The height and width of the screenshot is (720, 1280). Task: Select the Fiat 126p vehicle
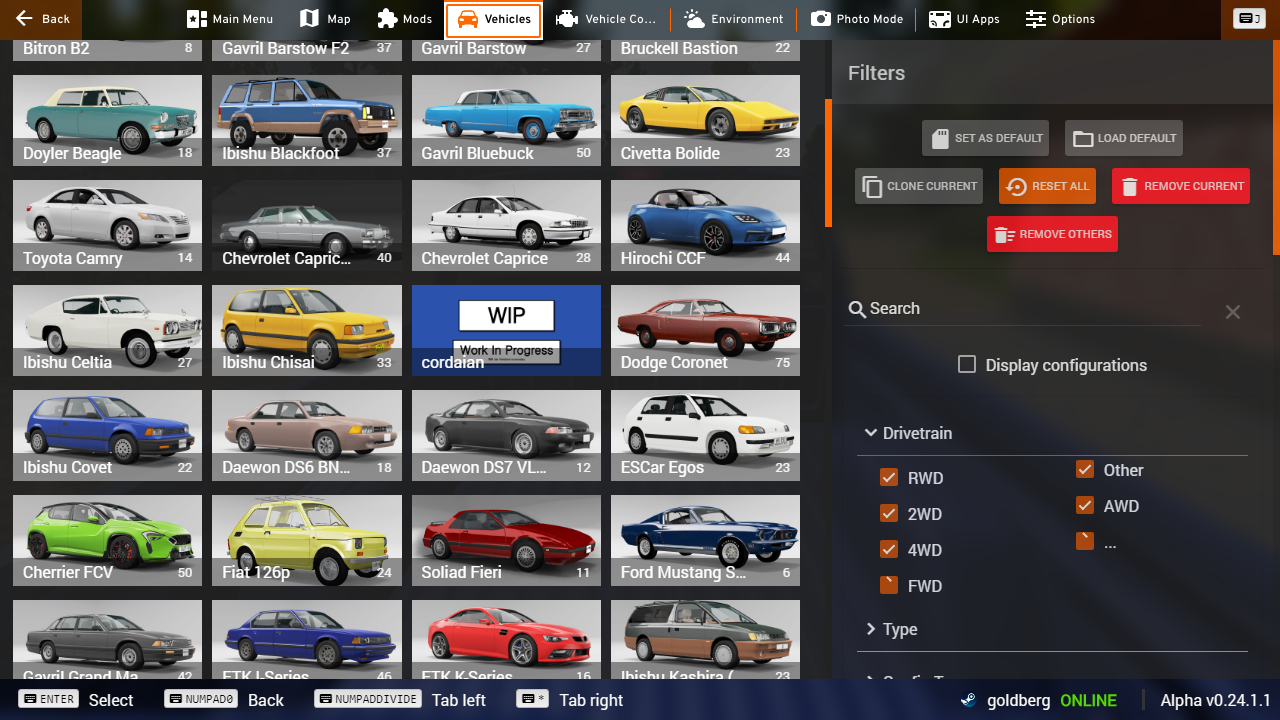[307, 540]
